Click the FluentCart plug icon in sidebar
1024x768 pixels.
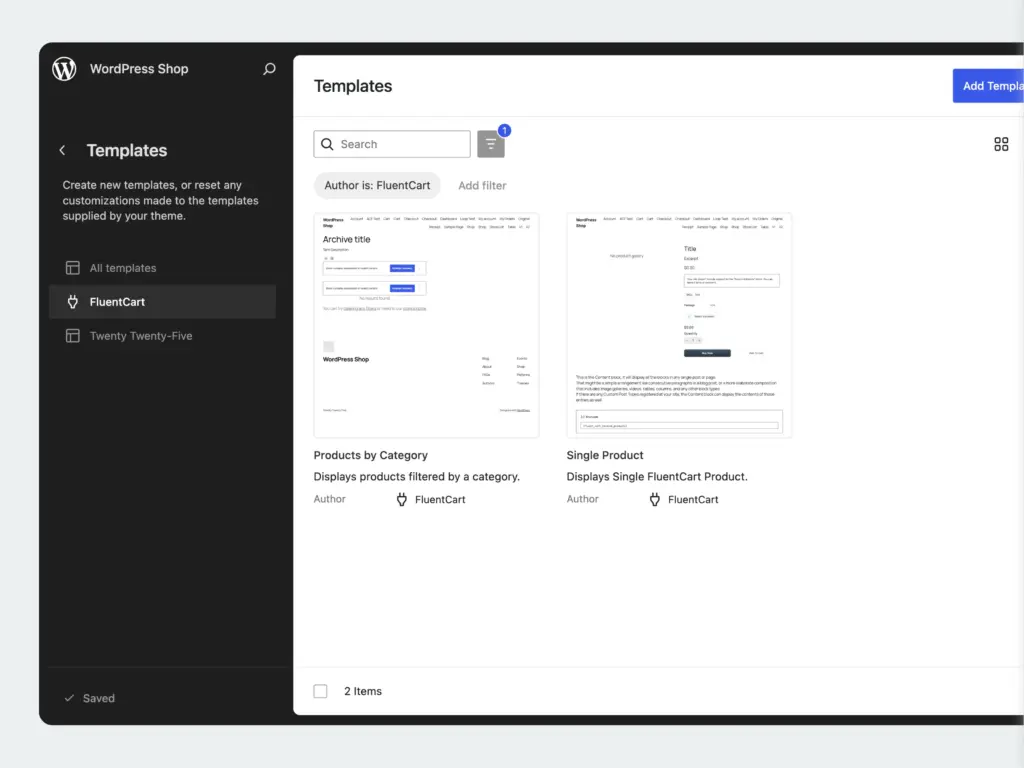[72, 302]
